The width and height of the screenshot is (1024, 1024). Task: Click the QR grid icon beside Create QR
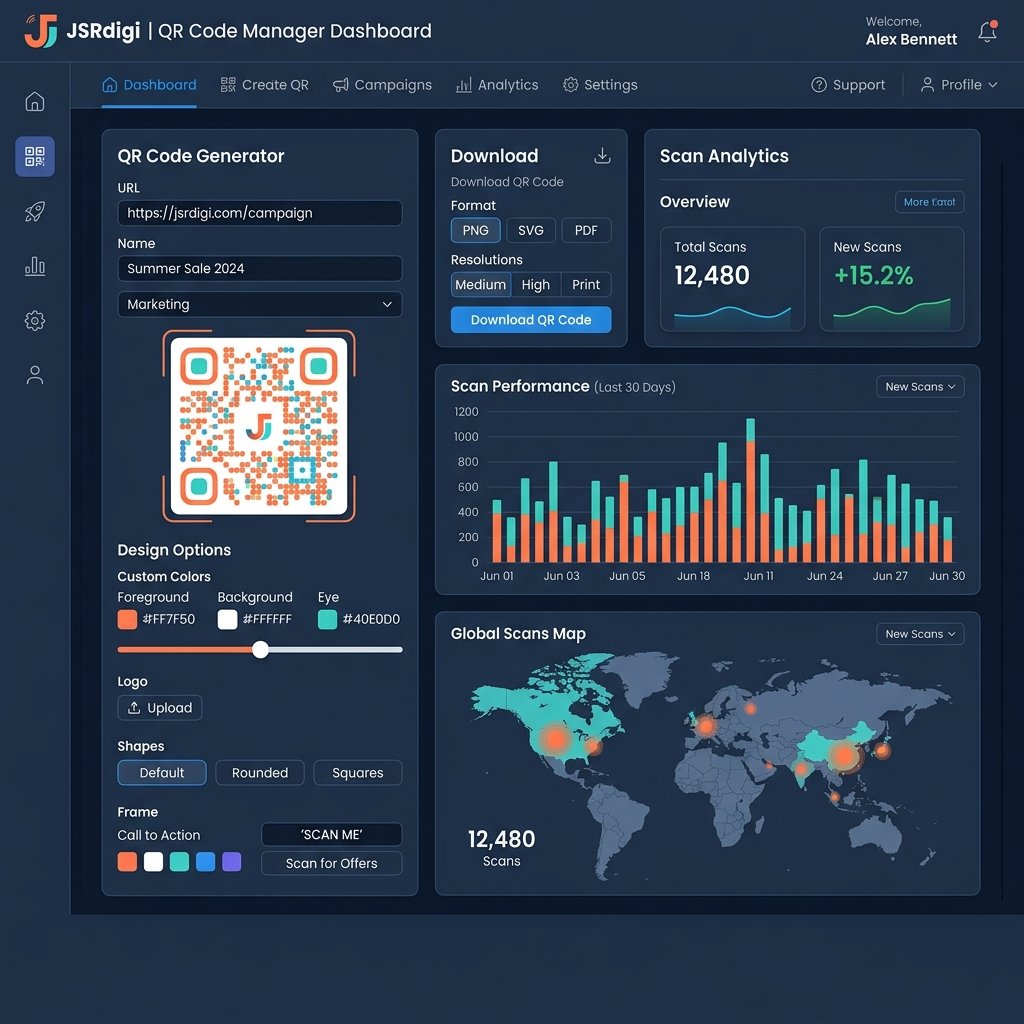(x=228, y=85)
